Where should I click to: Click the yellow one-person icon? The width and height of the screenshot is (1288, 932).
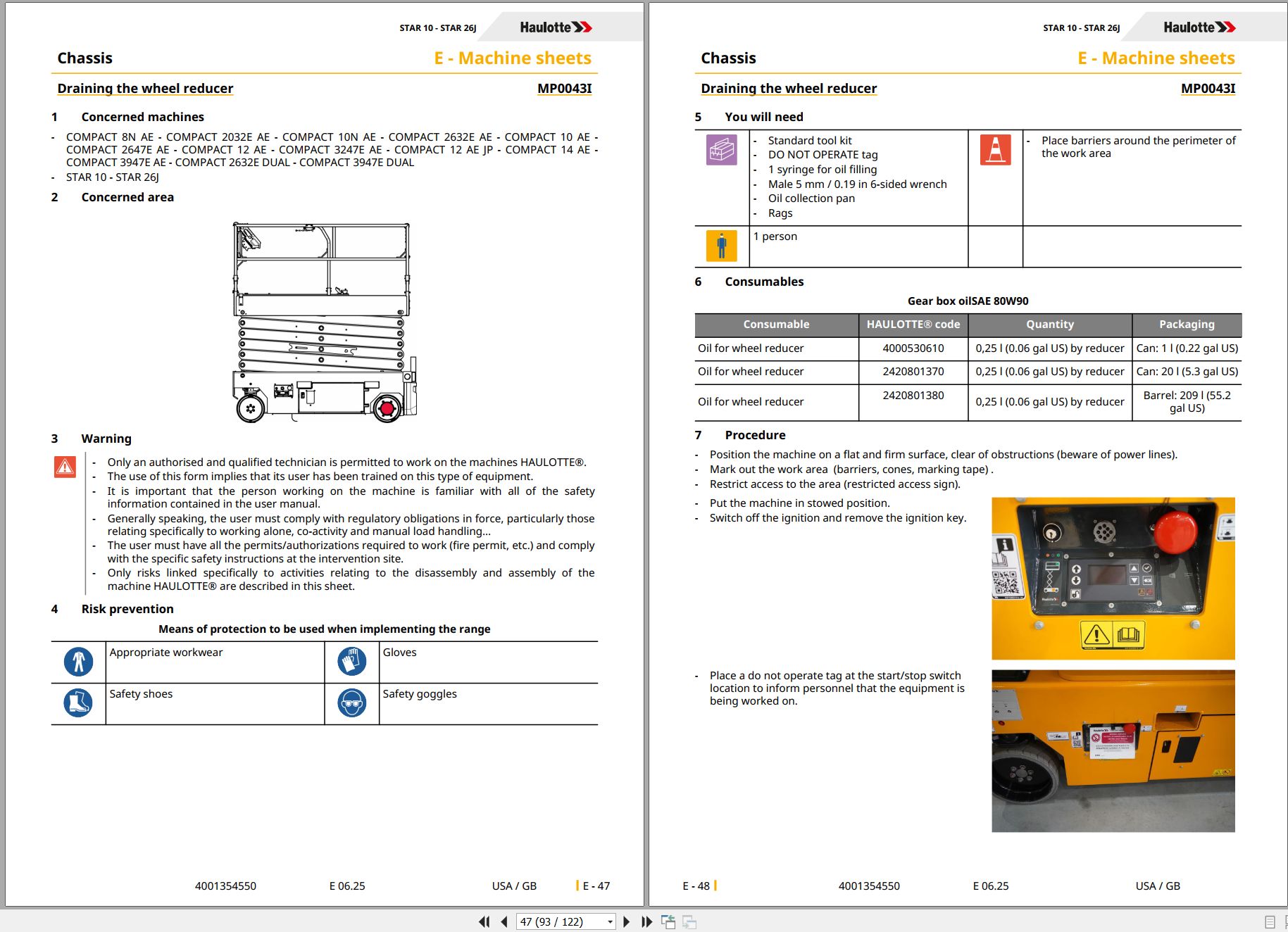tap(721, 246)
